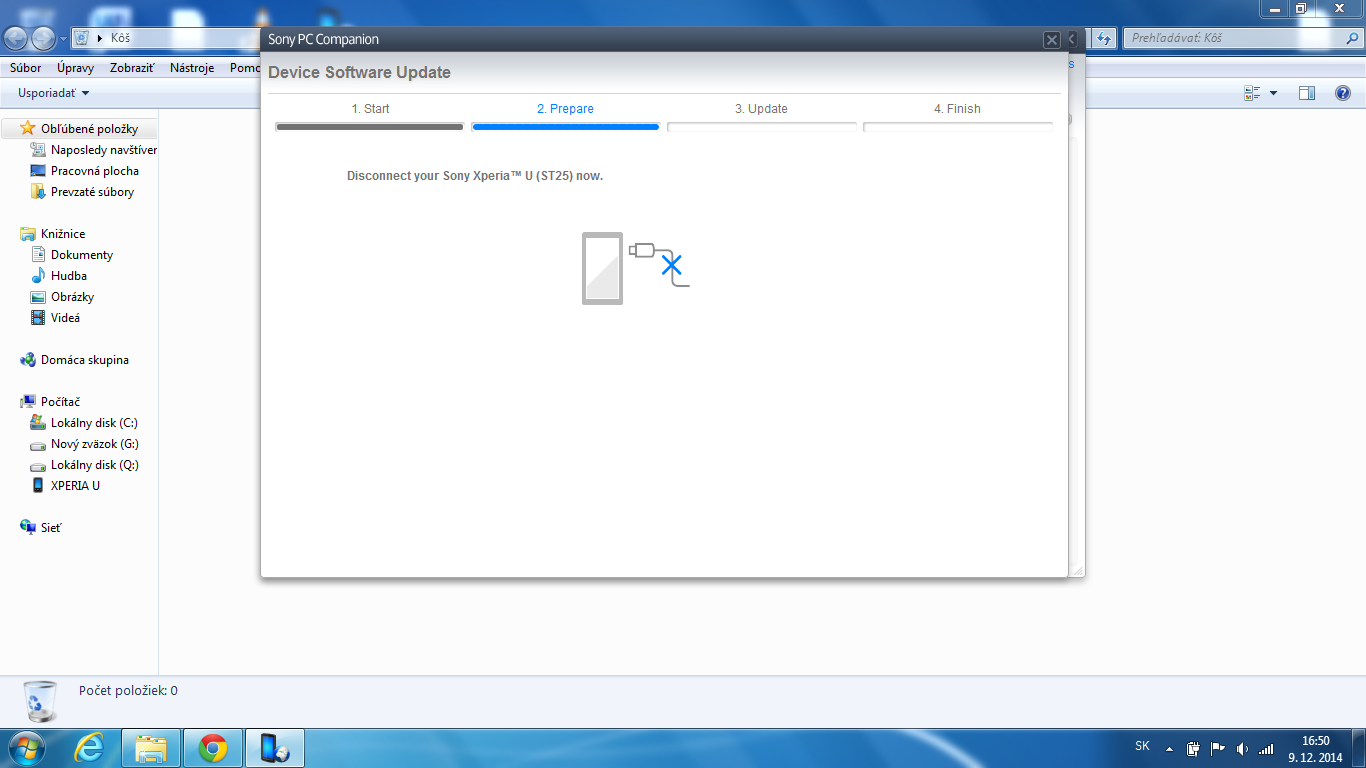Screen dimensions: 1366x768
Task: Click the resize grip of Sony PC Companion
Action: (x=1077, y=569)
